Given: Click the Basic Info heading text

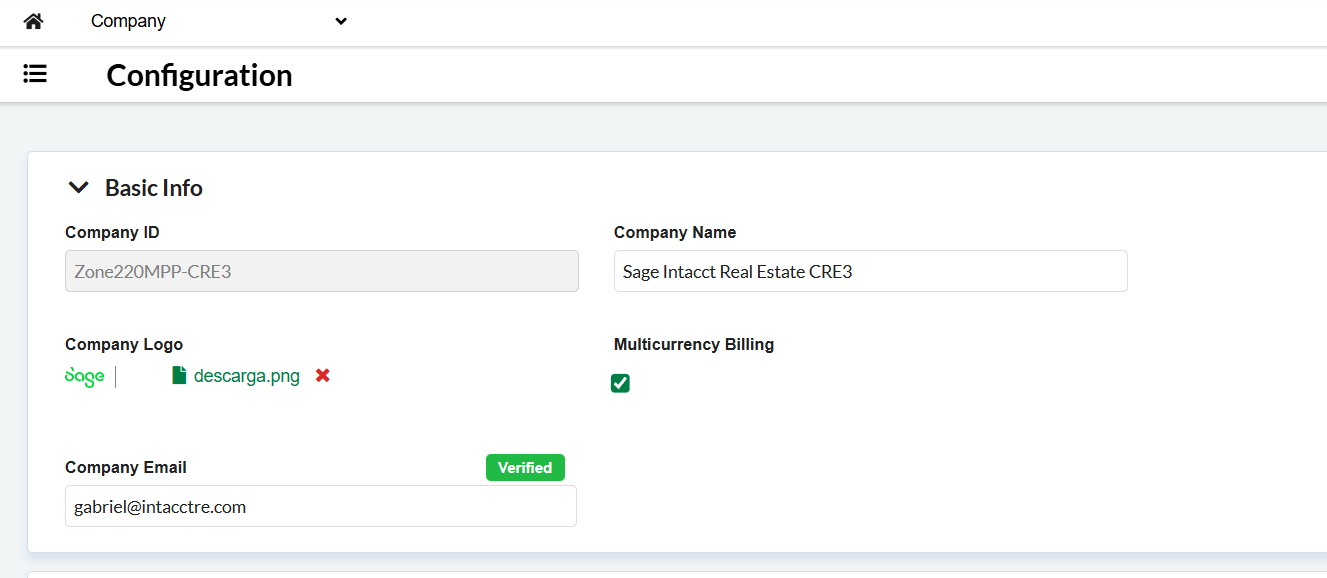Looking at the screenshot, I should [x=154, y=188].
